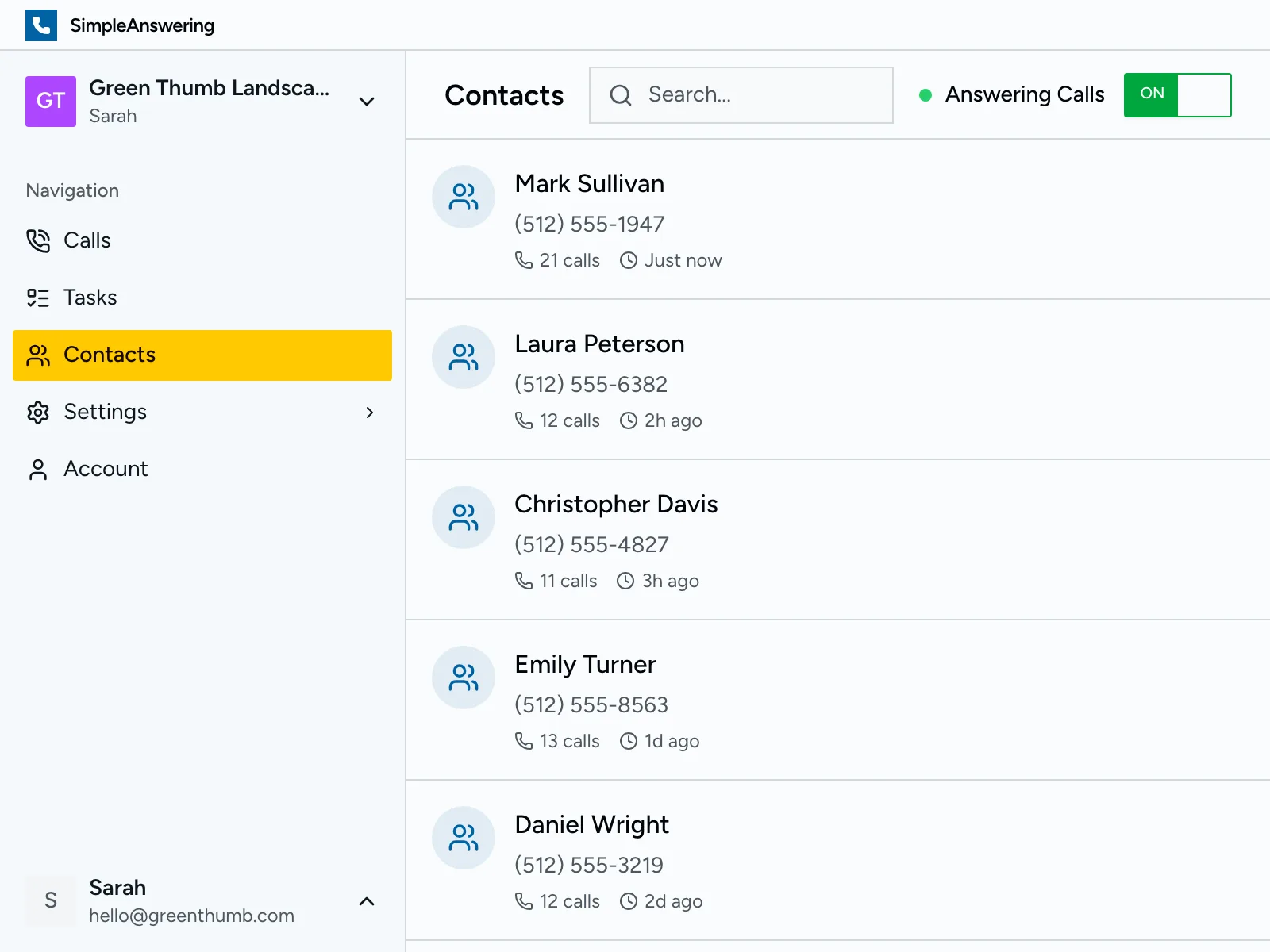Click the search magnifying glass icon
The width and height of the screenshot is (1270, 952).
[620, 95]
